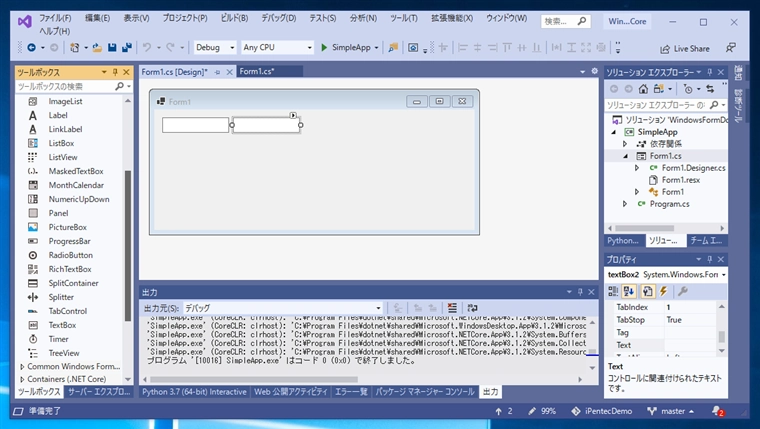Click the Visual Studio logo icon
The height and width of the screenshot is (429, 760).
pos(25,21)
